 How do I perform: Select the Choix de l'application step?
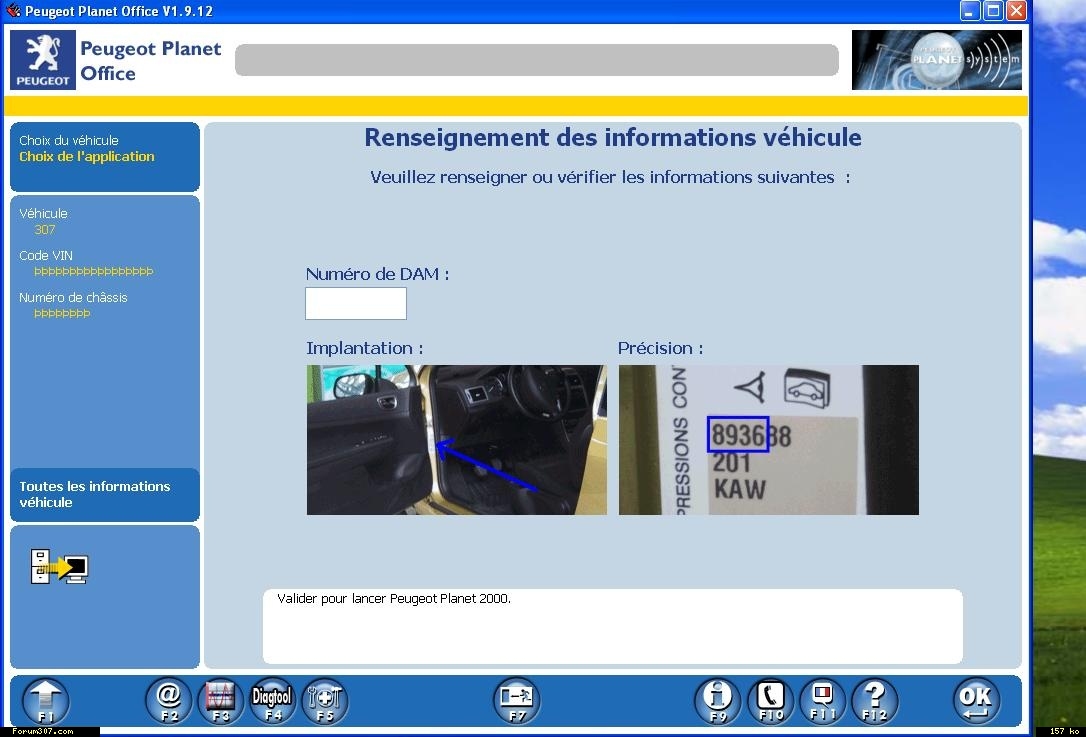(87, 157)
